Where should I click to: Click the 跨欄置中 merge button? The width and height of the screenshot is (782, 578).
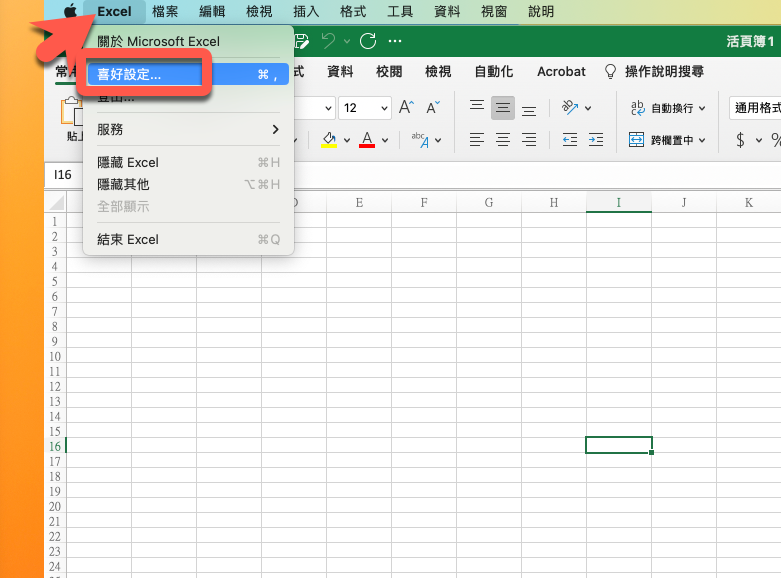click(667, 140)
